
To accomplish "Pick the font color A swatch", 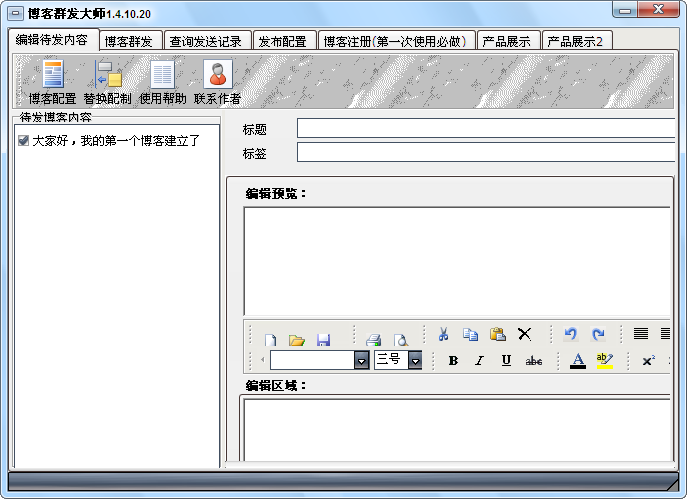I will tap(577, 360).
